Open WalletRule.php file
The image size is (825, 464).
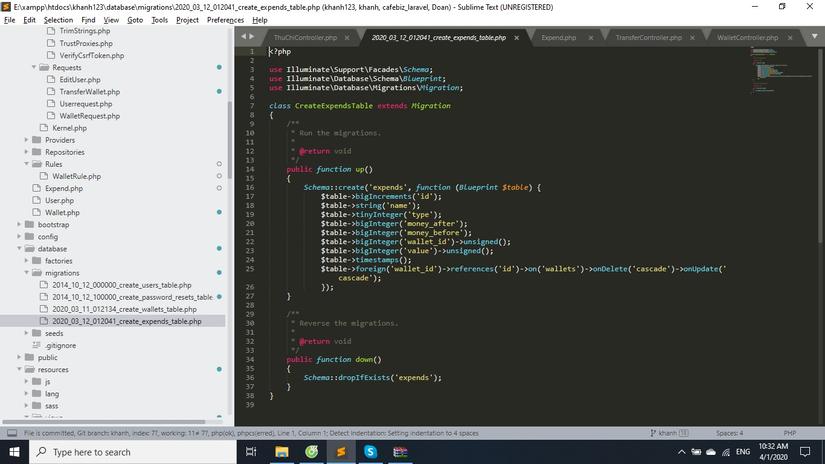click(x=76, y=176)
